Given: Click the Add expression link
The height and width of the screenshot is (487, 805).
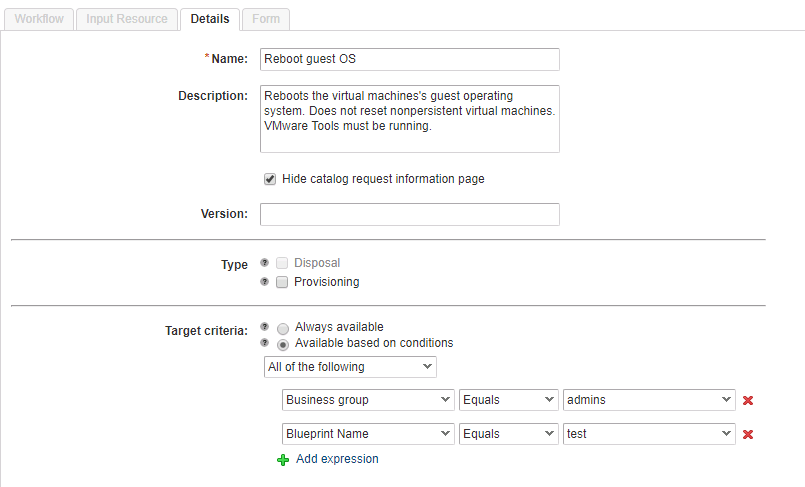Looking at the screenshot, I should pyautogui.click(x=337, y=459).
